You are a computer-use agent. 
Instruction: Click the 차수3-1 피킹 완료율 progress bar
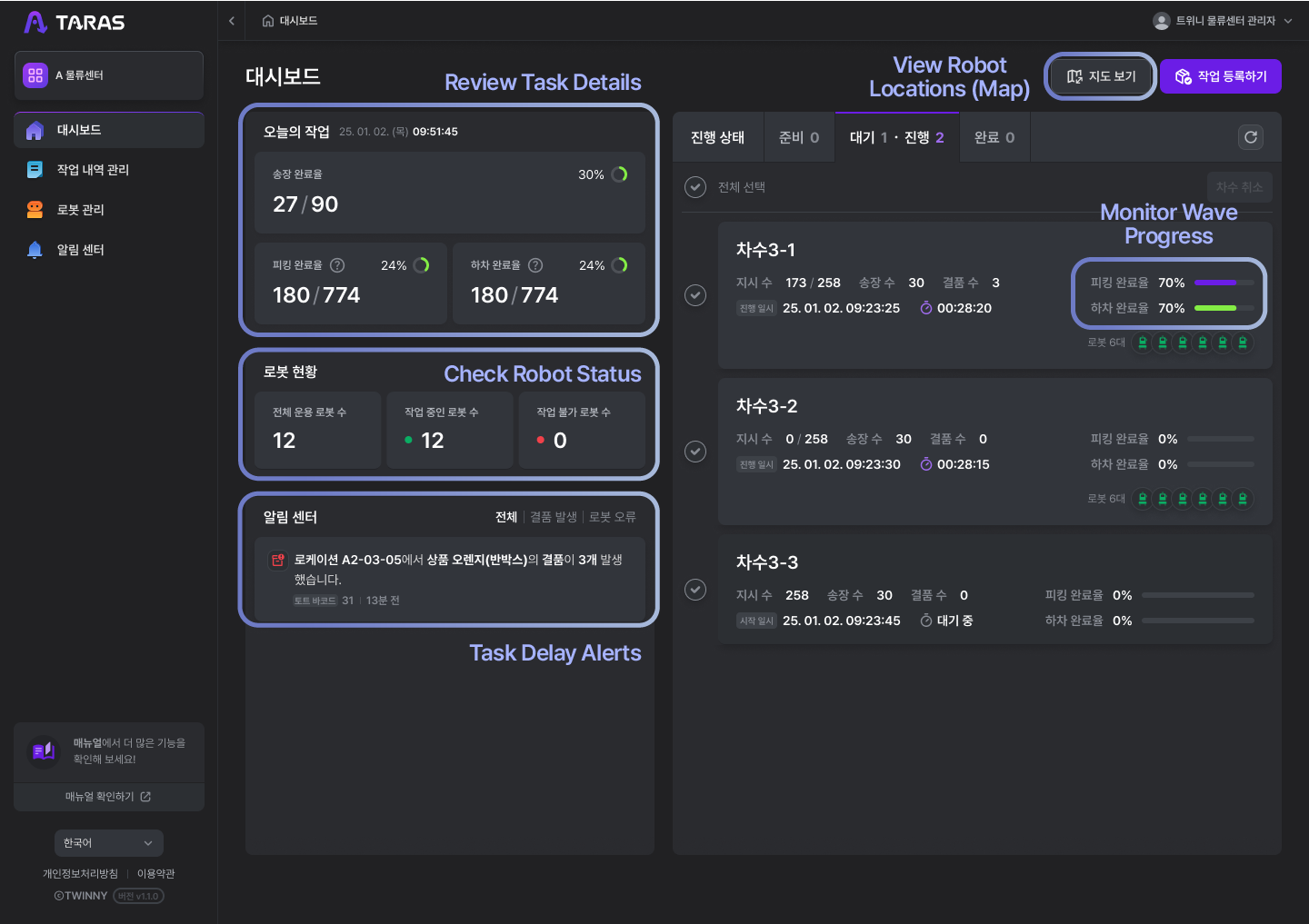tap(1224, 283)
